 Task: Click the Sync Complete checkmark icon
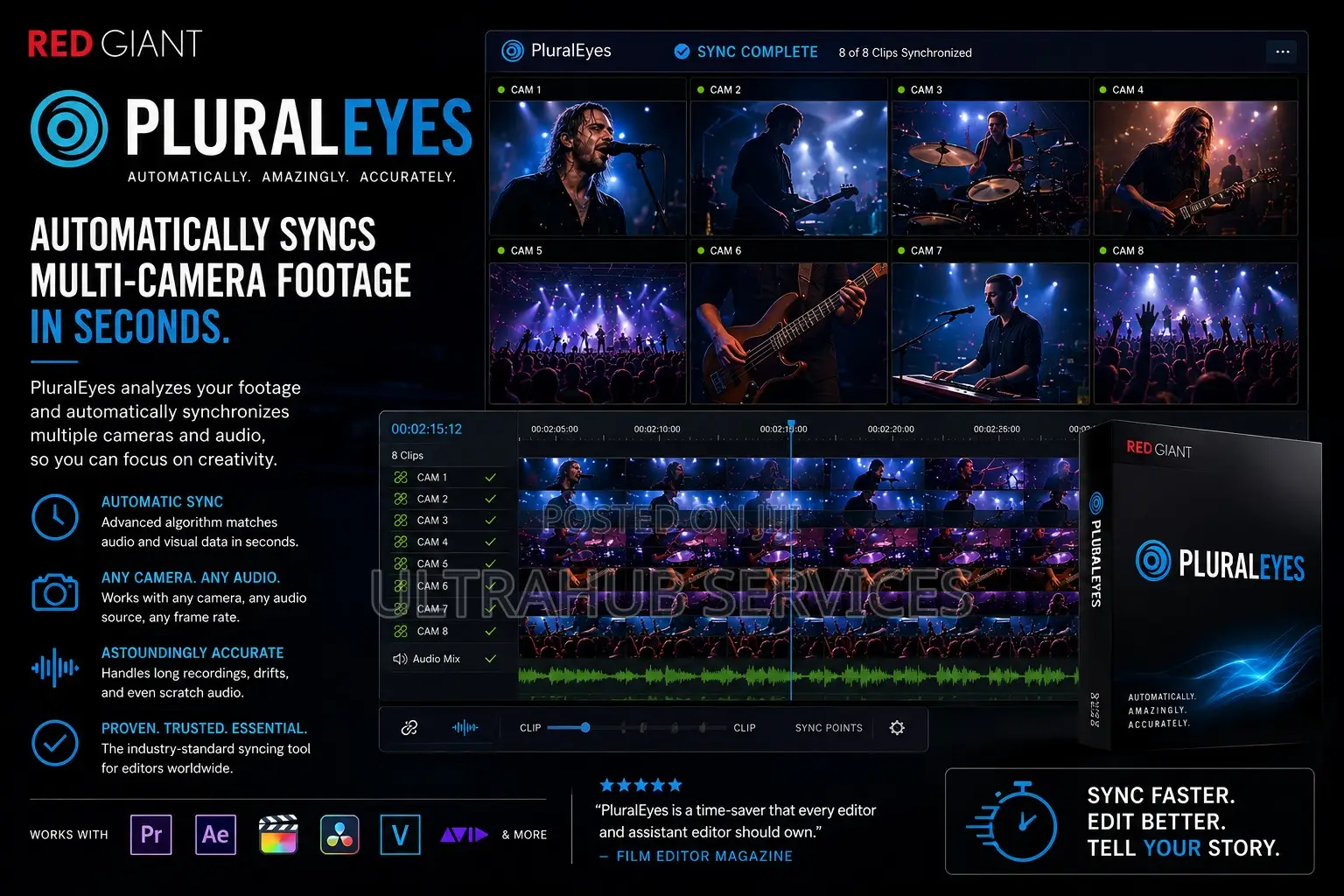[x=682, y=52]
